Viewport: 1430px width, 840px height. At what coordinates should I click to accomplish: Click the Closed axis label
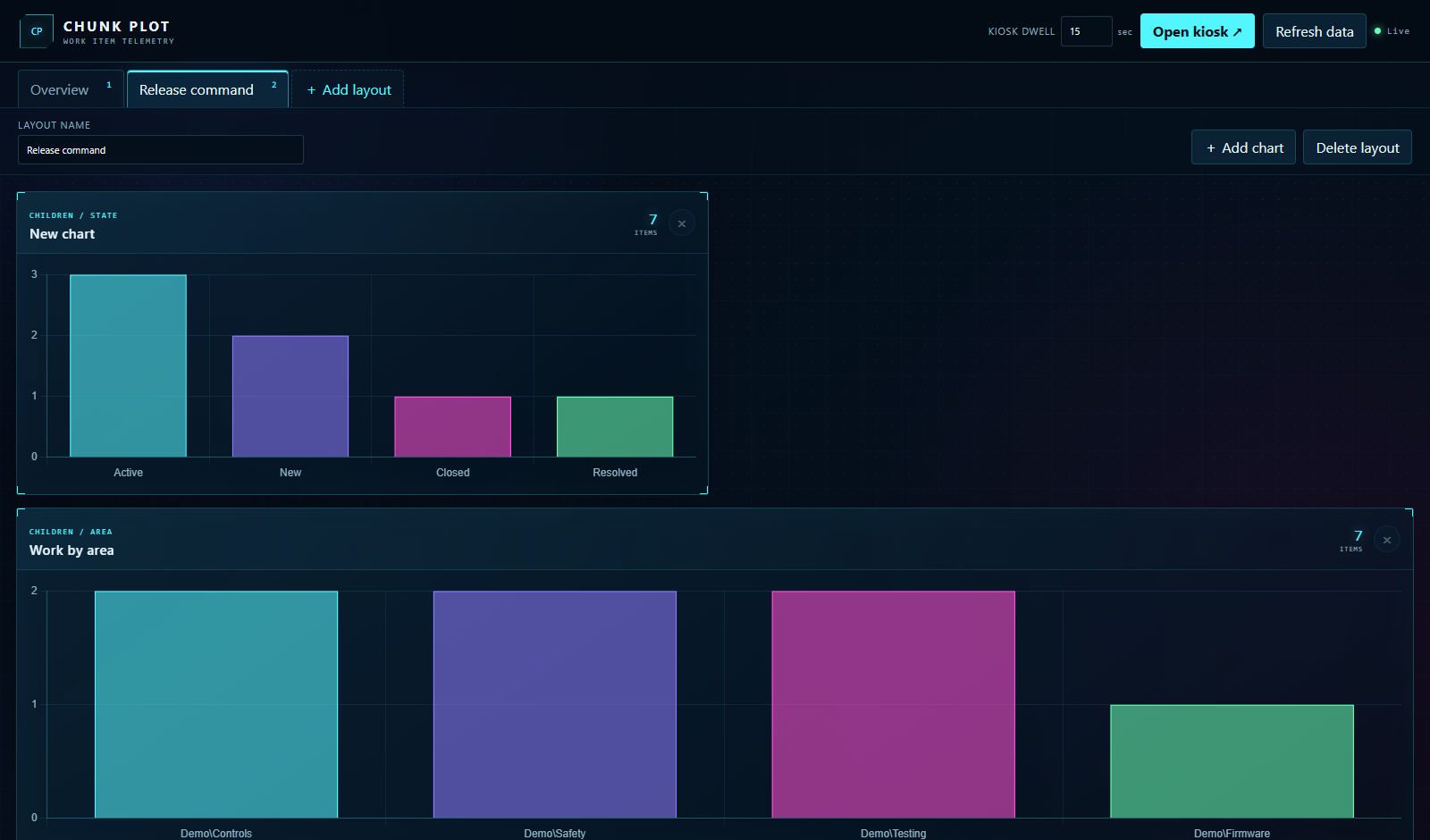coord(452,473)
